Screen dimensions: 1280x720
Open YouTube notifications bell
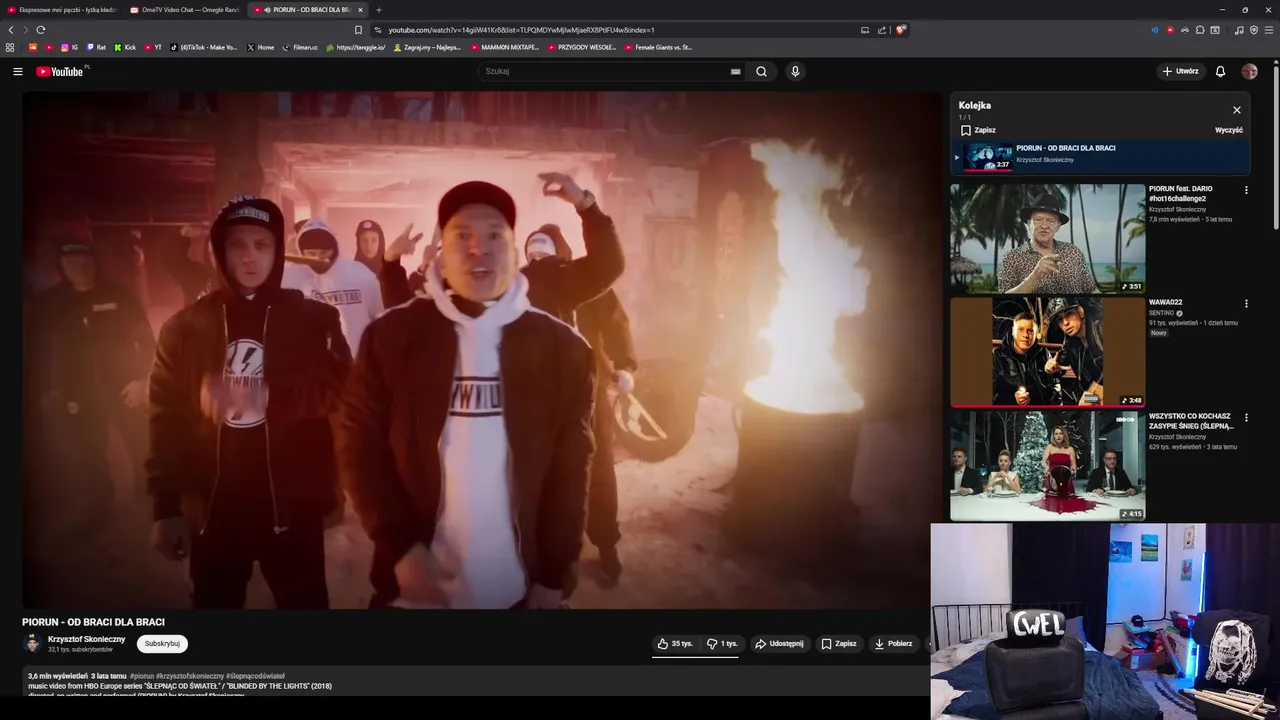click(x=1220, y=71)
